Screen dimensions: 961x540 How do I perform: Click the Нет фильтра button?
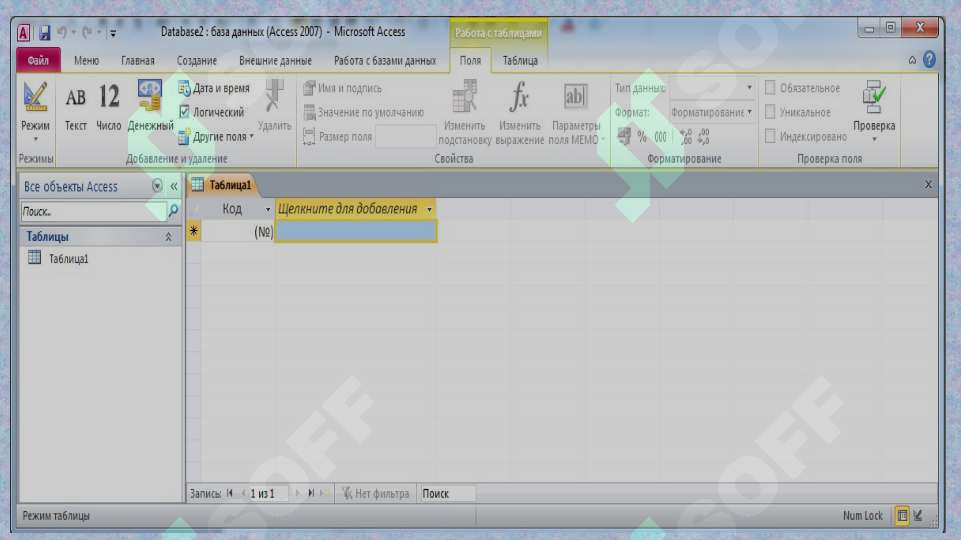(x=375, y=493)
